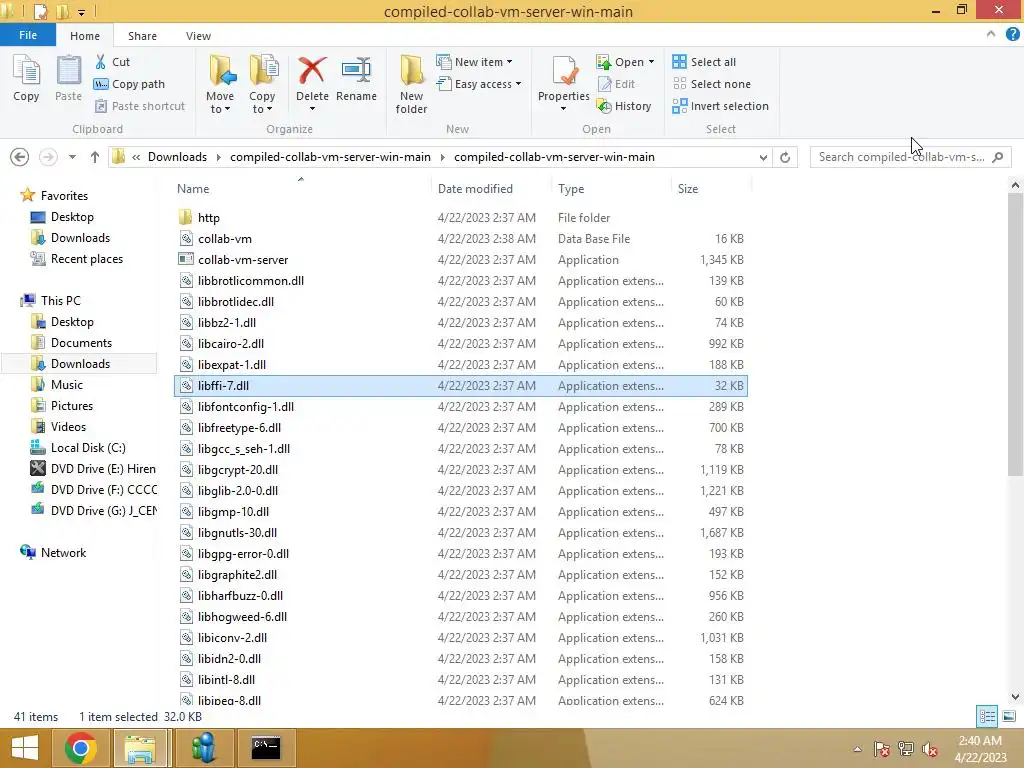
Task: Click the Cut scissors icon
Action: click(x=101, y=62)
